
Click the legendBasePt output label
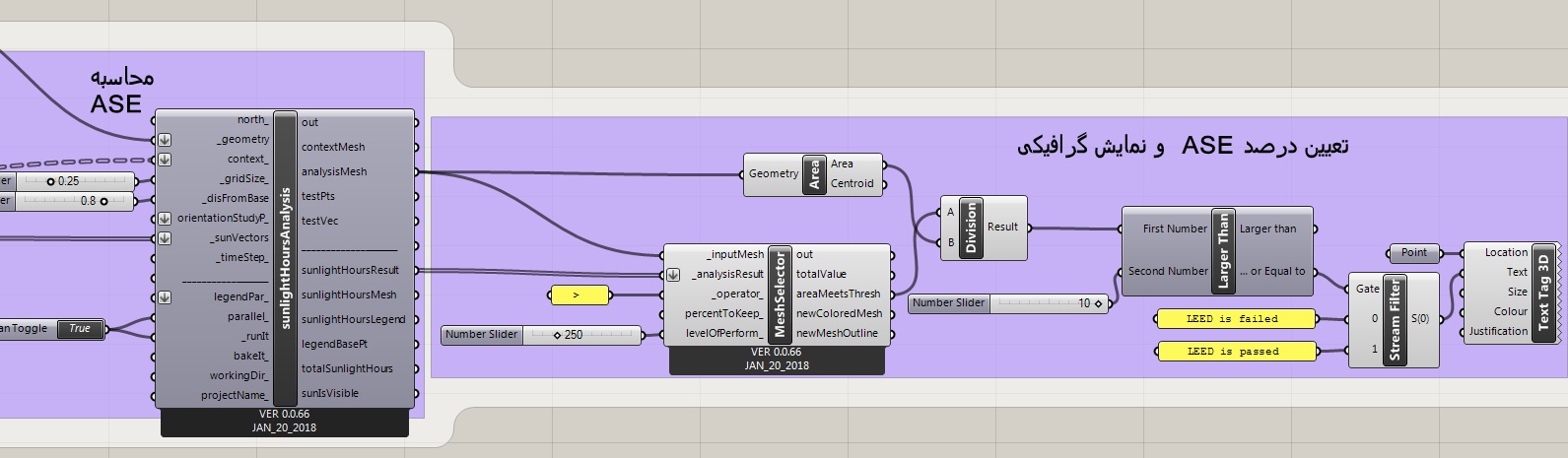pos(334,345)
